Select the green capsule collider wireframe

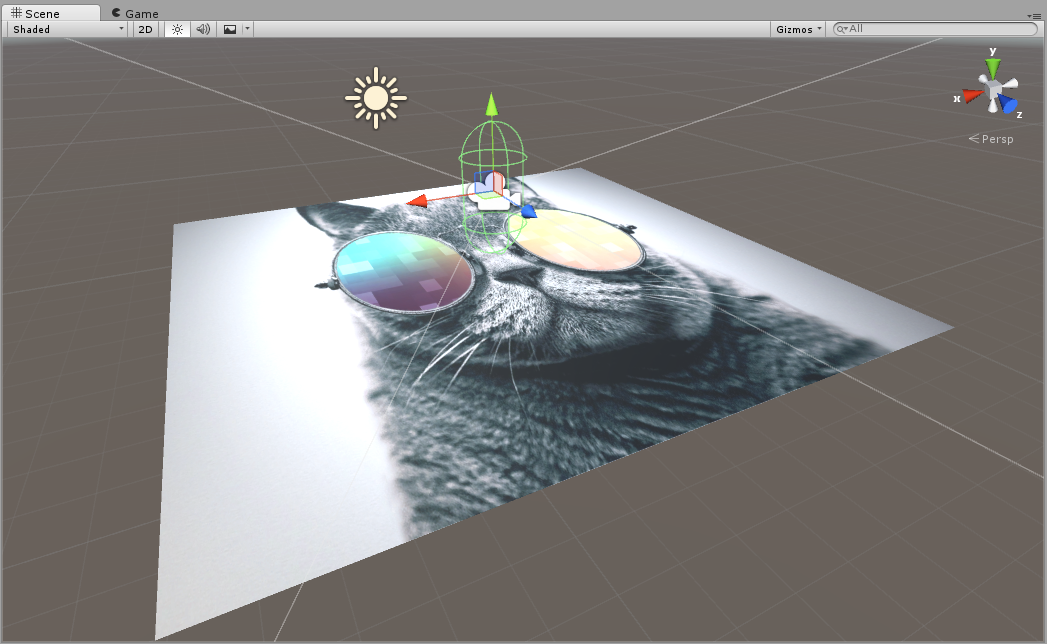pos(492,187)
